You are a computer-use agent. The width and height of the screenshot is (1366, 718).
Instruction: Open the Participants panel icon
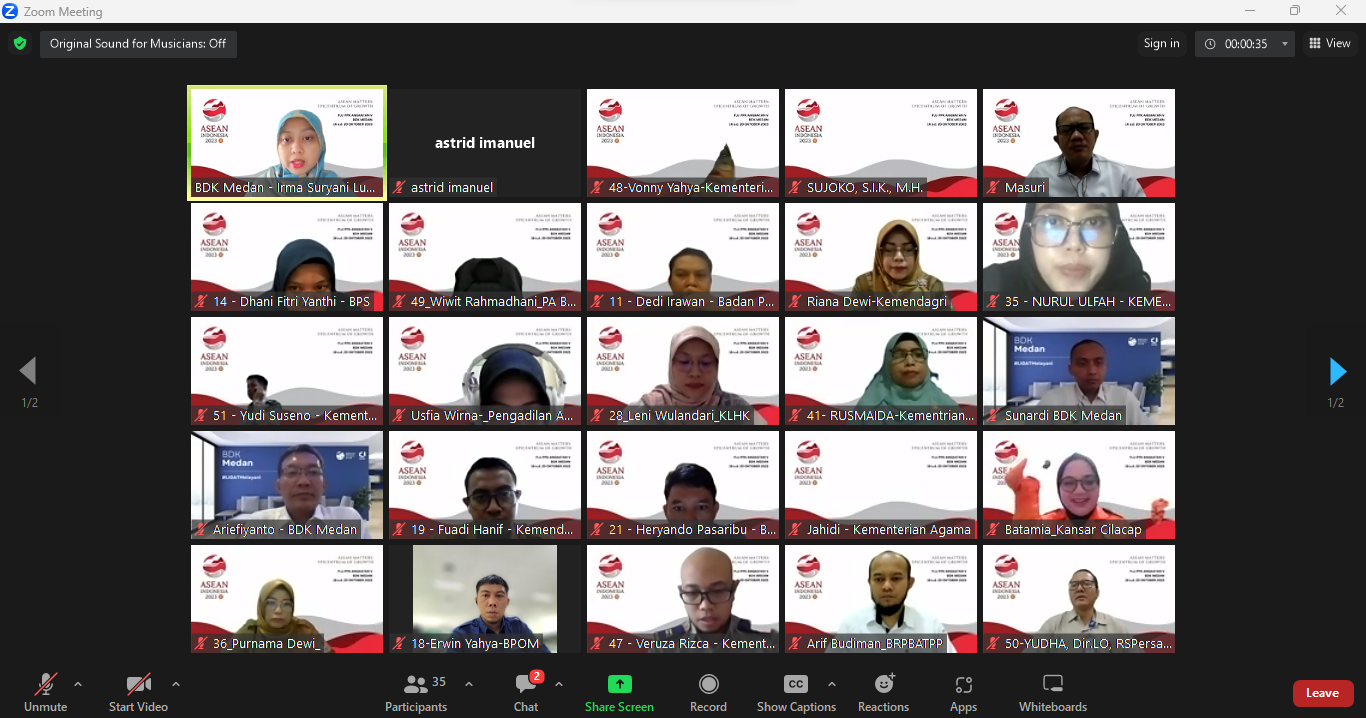(x=416, y=685)
